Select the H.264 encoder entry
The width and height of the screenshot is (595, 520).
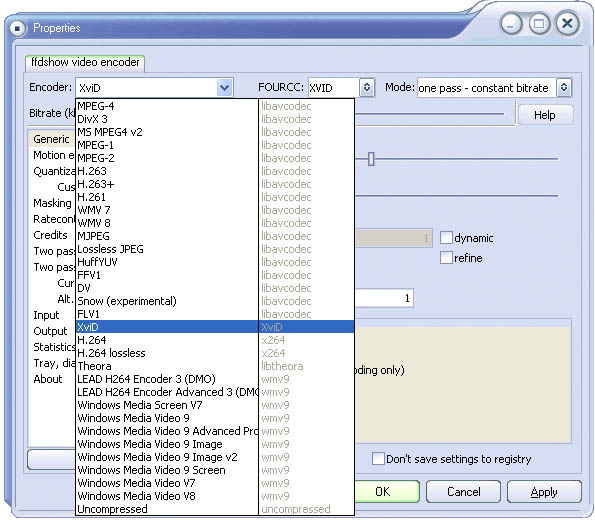click(215, 340)
